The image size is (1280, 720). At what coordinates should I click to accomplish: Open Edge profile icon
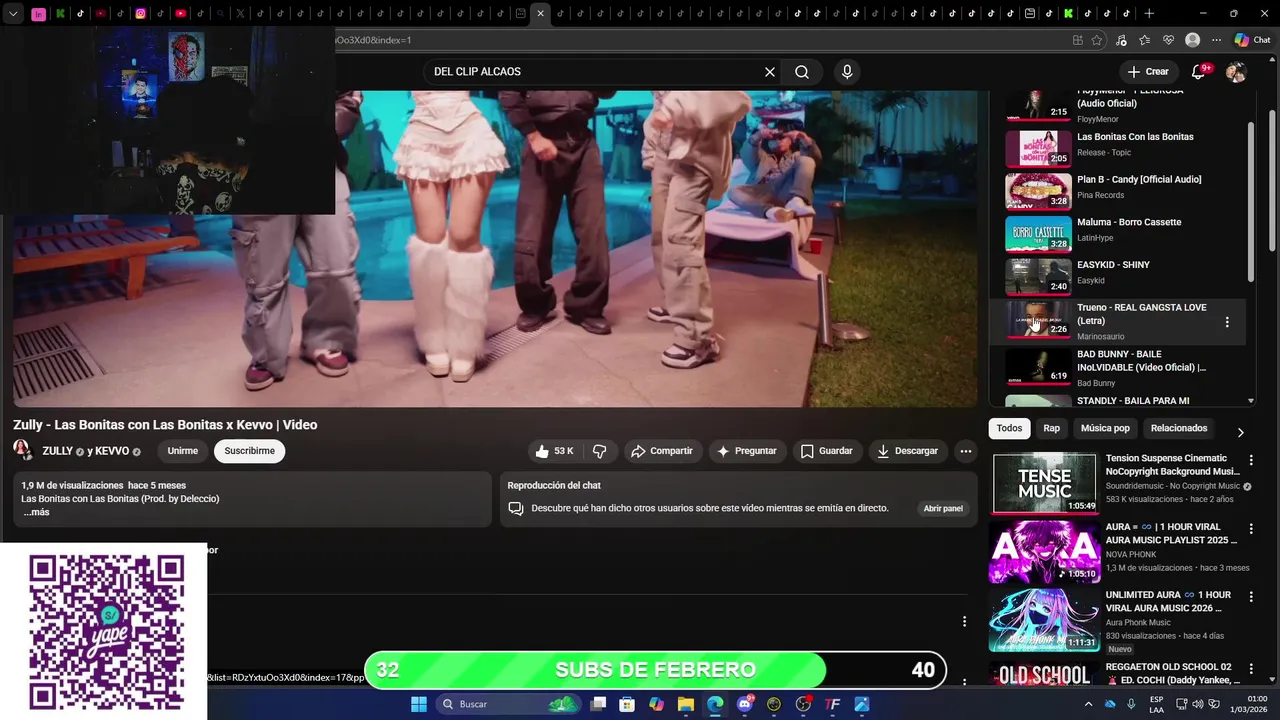coord(1192,40)
